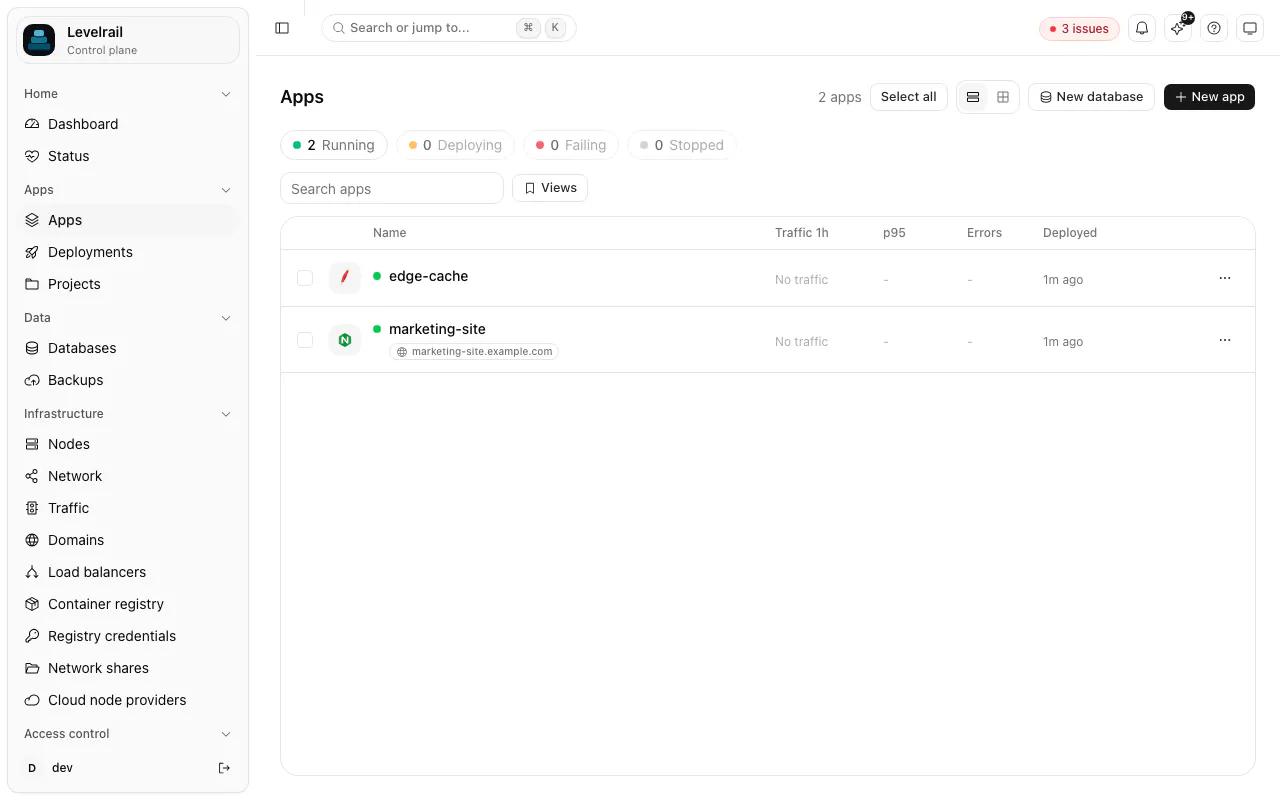The height and width of the screenshot is (800, 1280).
Task: Collapse the Data sidebar section
Action: coord(226,318)
